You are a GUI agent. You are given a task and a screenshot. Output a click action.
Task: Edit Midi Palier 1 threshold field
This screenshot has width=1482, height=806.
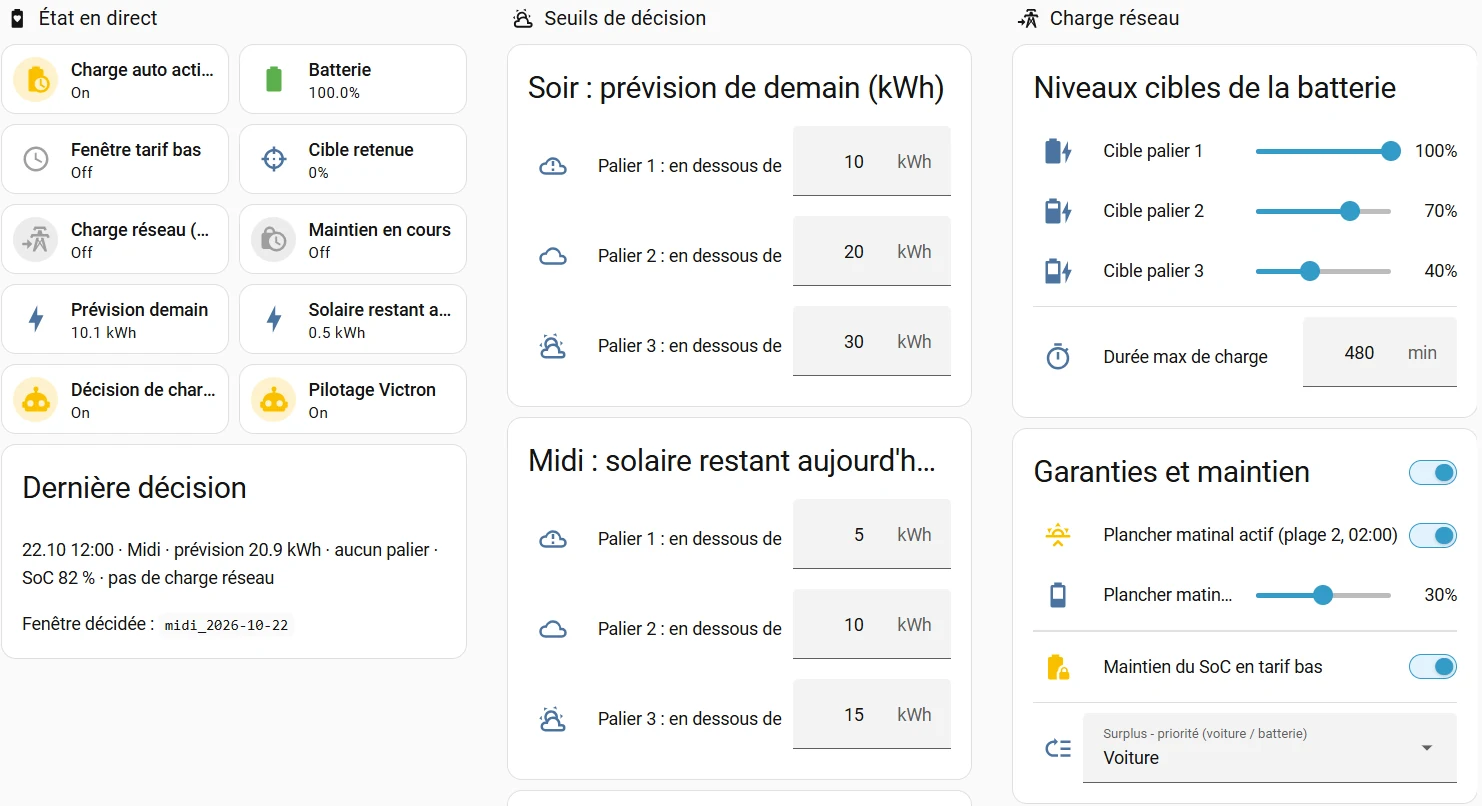(x=872, y=534)
